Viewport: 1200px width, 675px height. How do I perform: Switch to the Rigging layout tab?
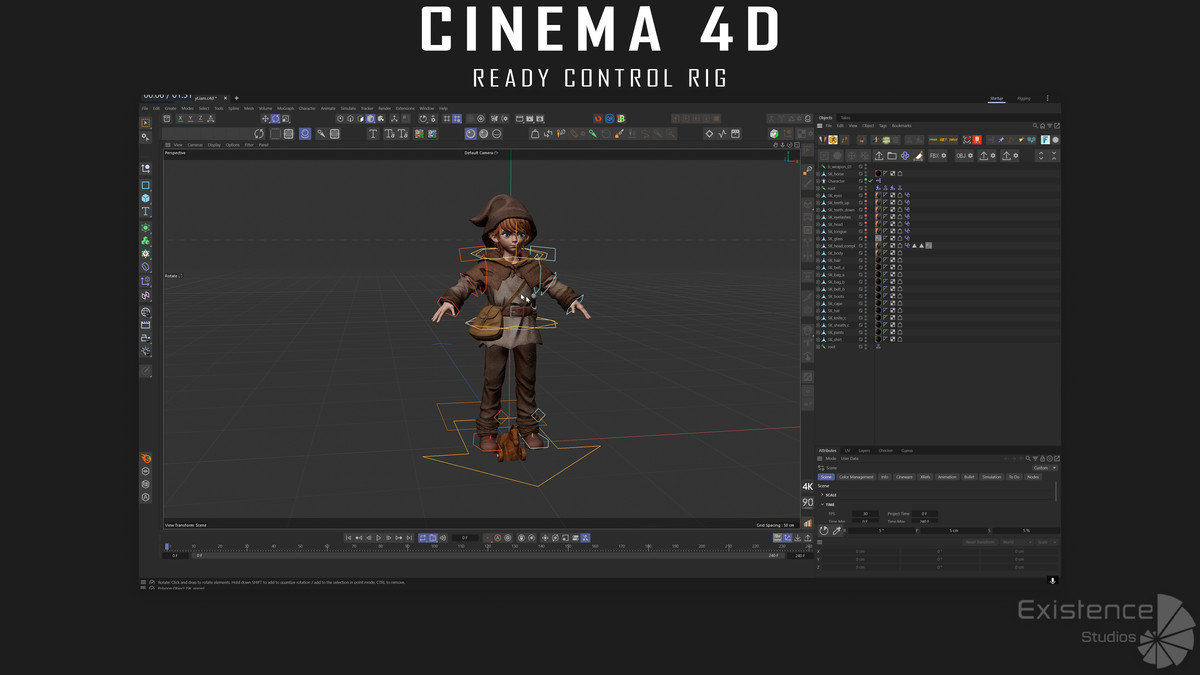(1023, 98)
